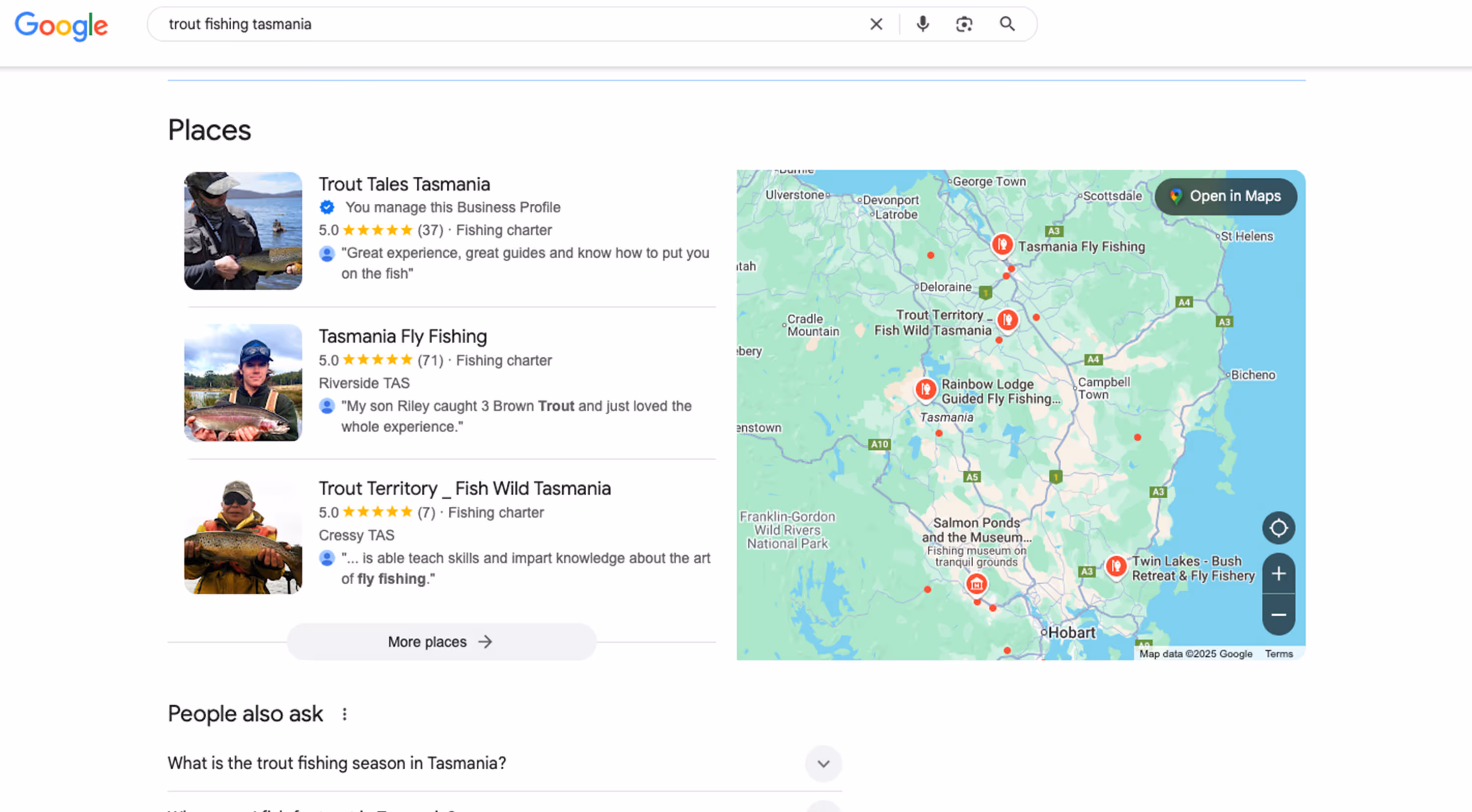
Task: Open the map Terms link
Action: [x=1278, y=654]
